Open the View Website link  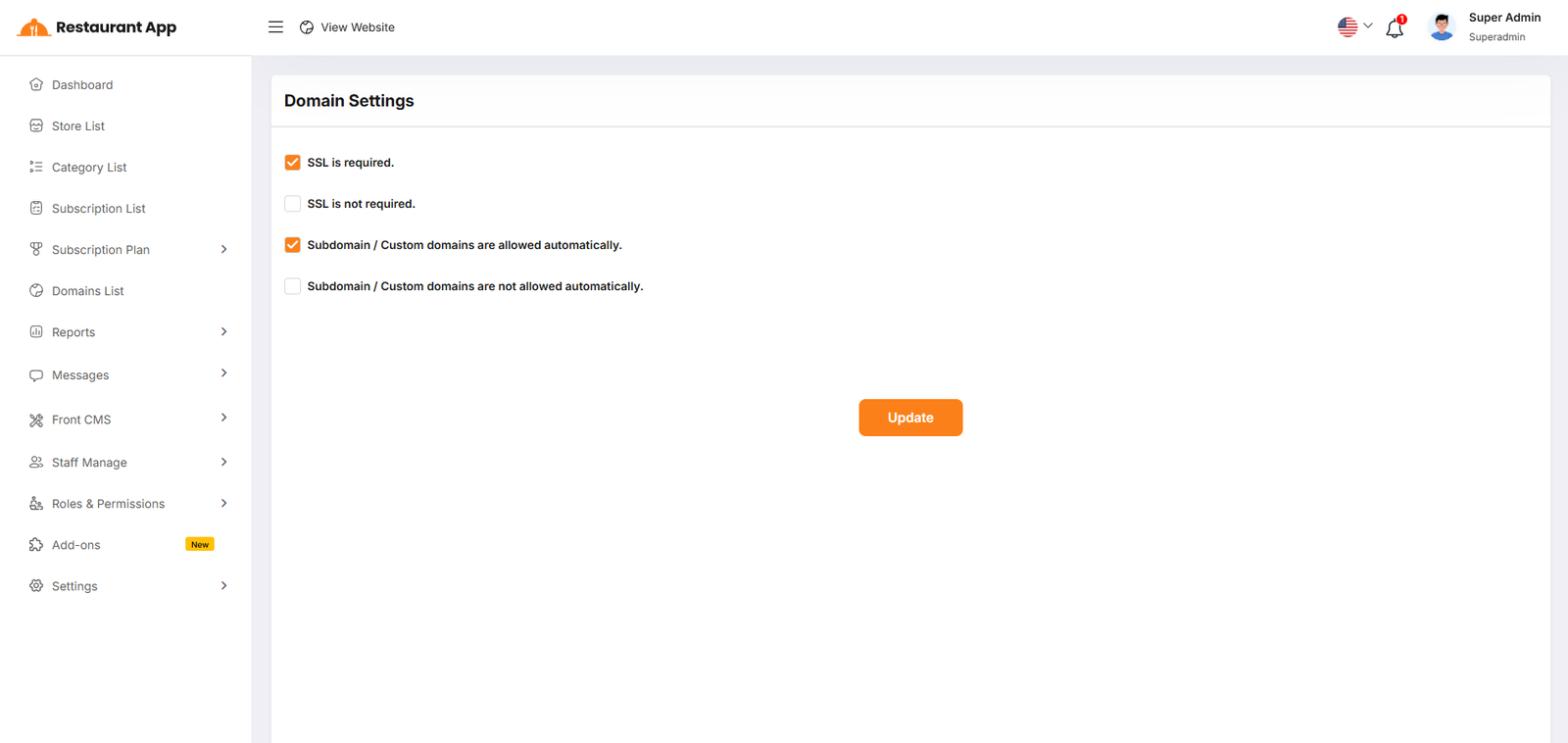pyautogui.click(x=347, y=27)
